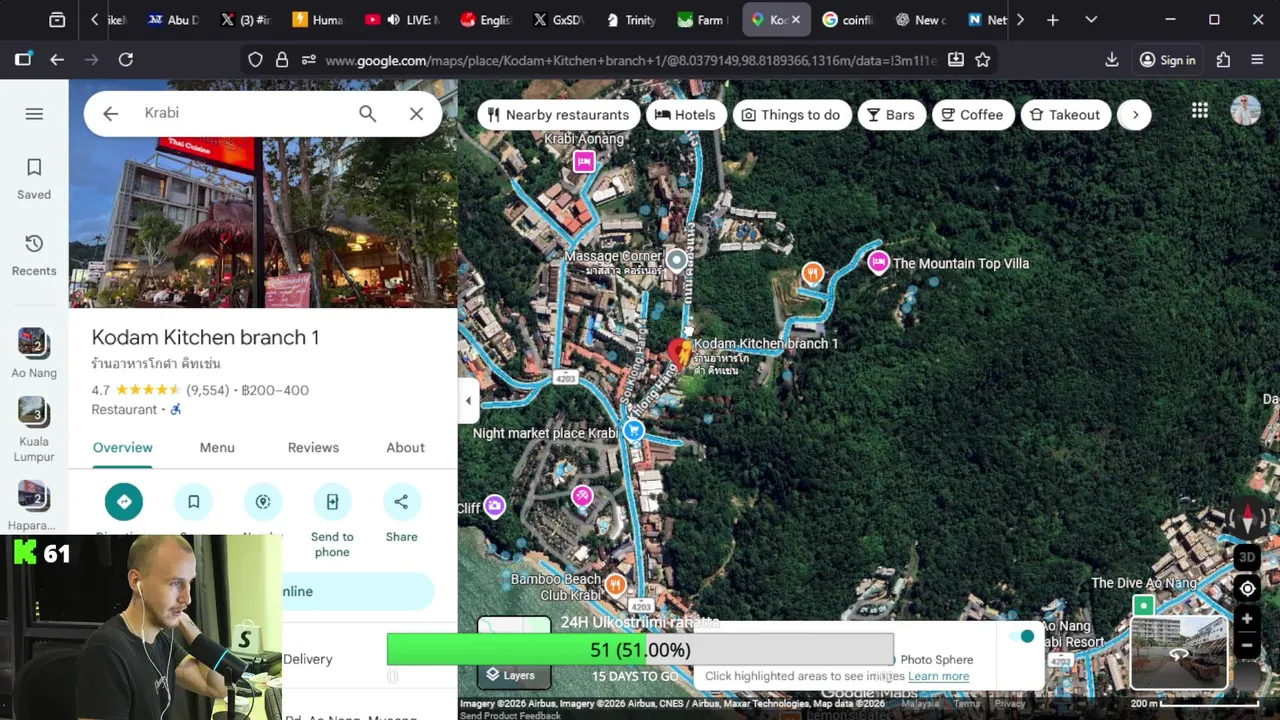This screenshot has width=1280, height=720.
Task: Open the Saved places panel
Action: click(34, 179)
